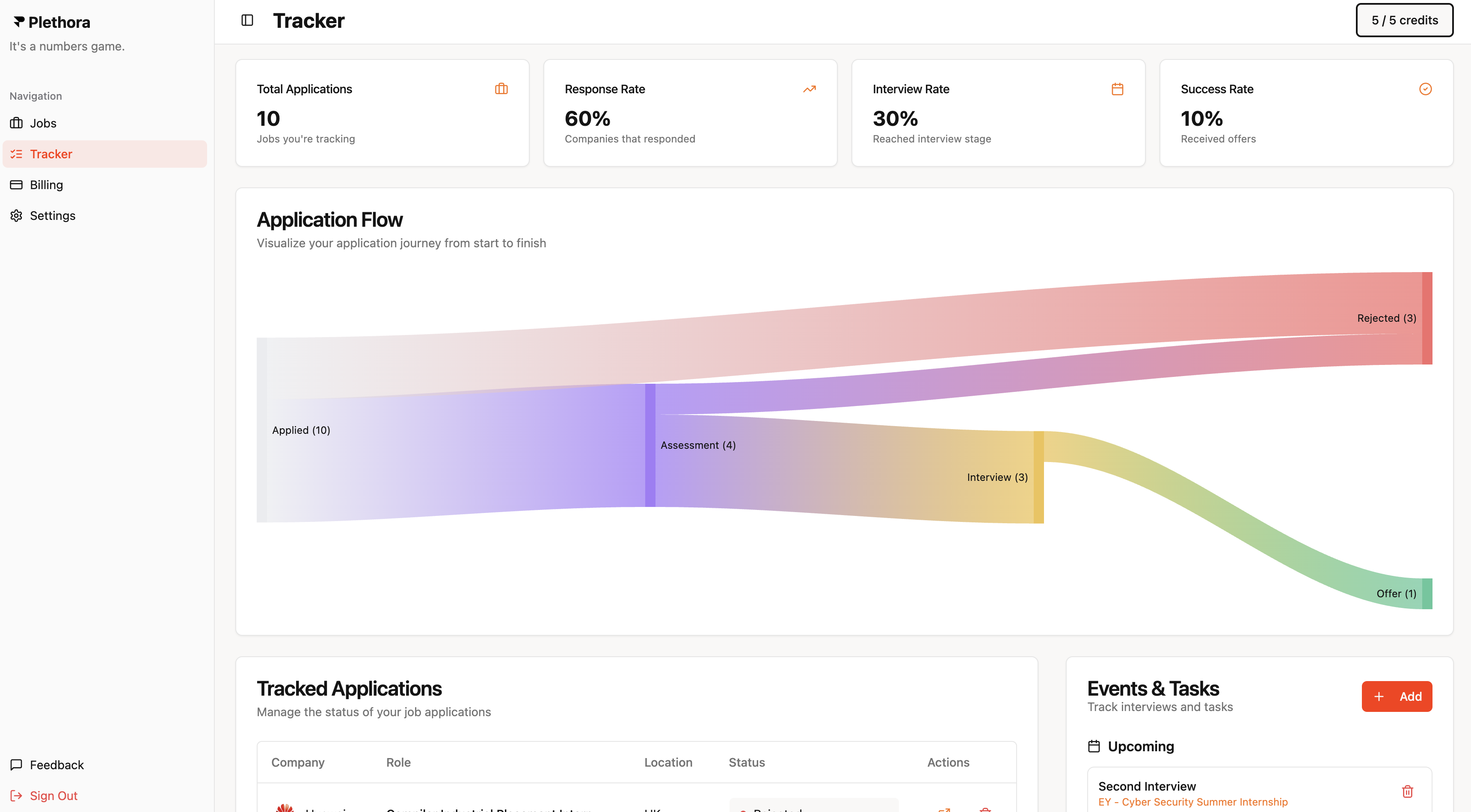
Task: Open the Billing page
Action: pyautogui.click(x=46, y=185)
